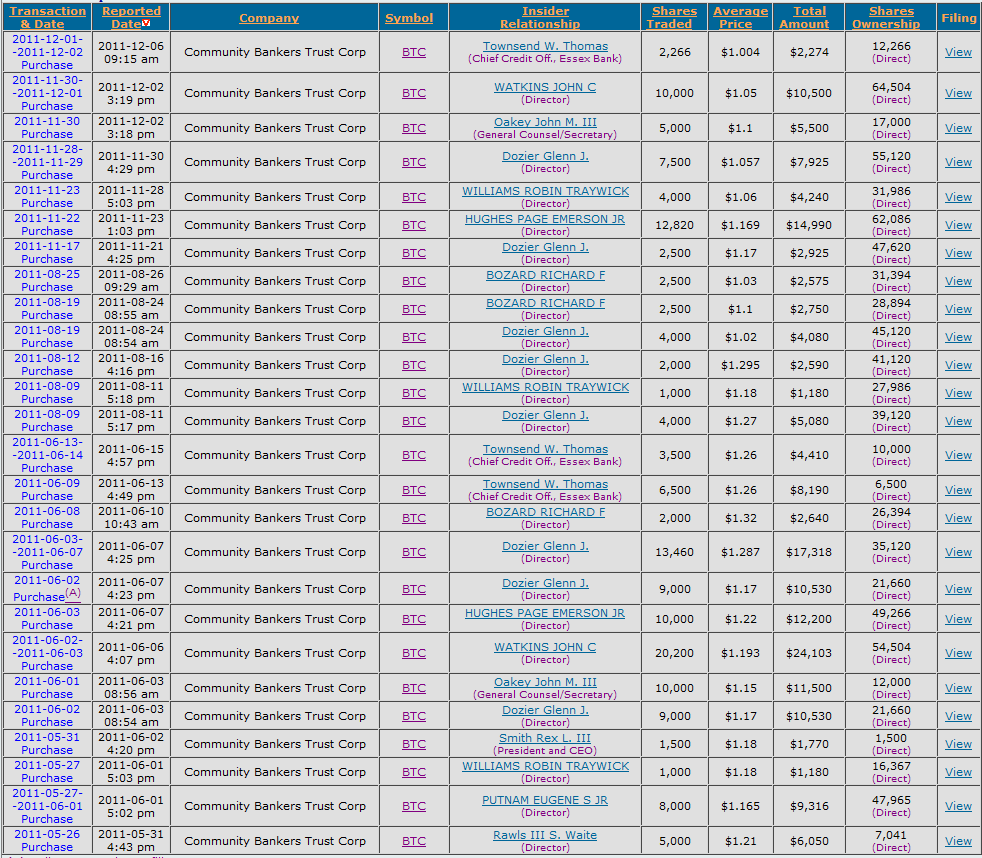View the filing for the Smith Rex L. III purchase

tap(958, 744)
